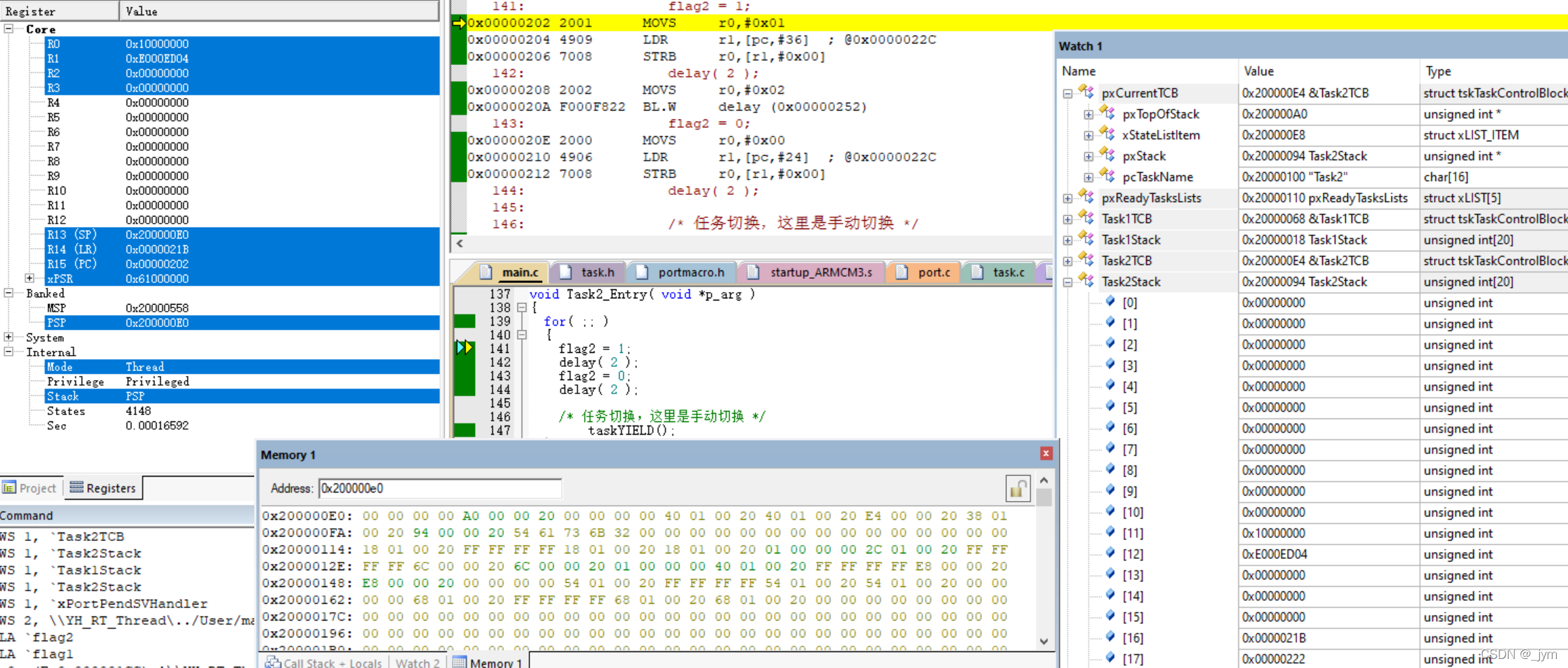Click the disassembly horizontal scroll left arrow

(x=460, y=243)
